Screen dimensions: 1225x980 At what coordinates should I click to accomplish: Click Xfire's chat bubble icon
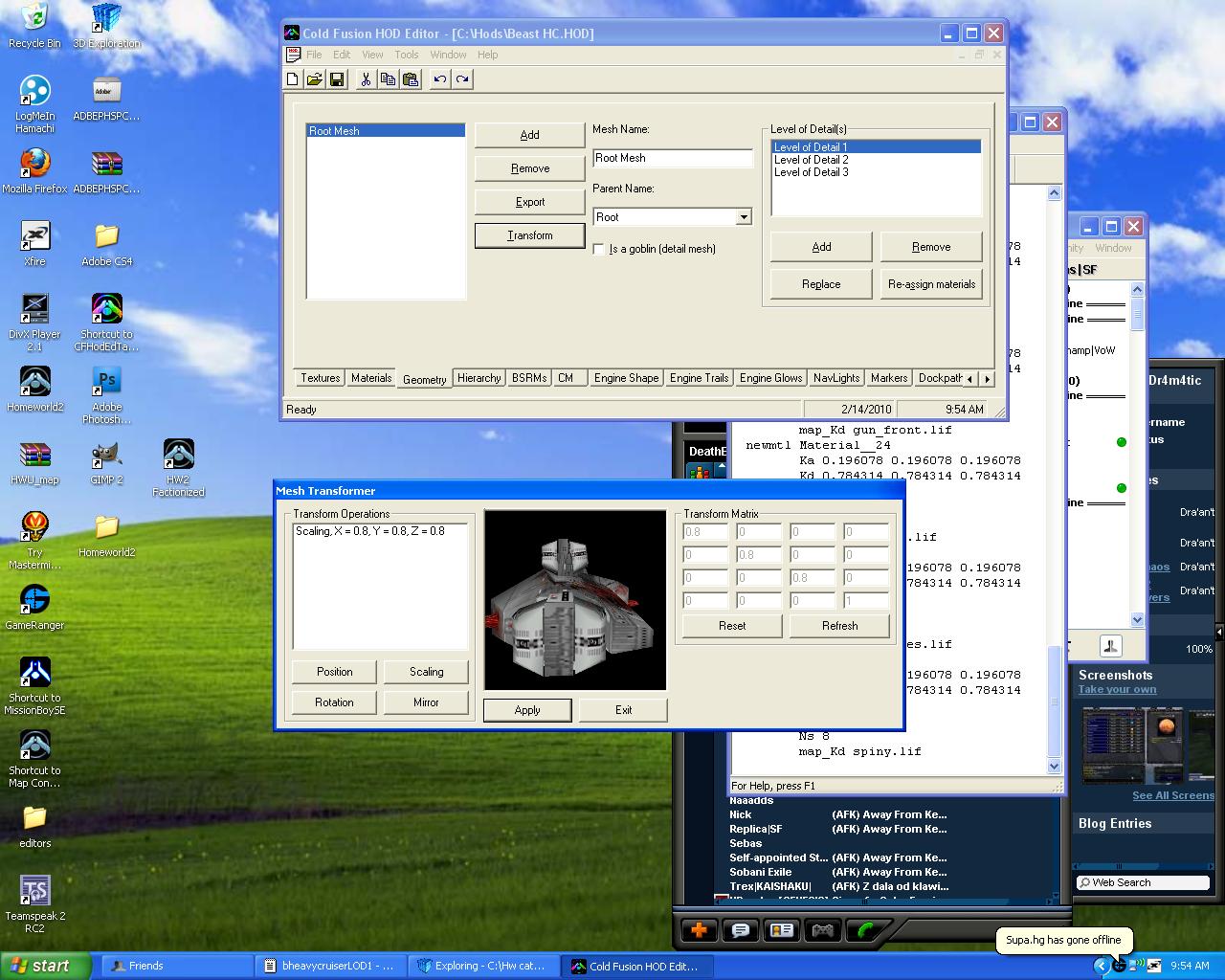pos(740,929)
